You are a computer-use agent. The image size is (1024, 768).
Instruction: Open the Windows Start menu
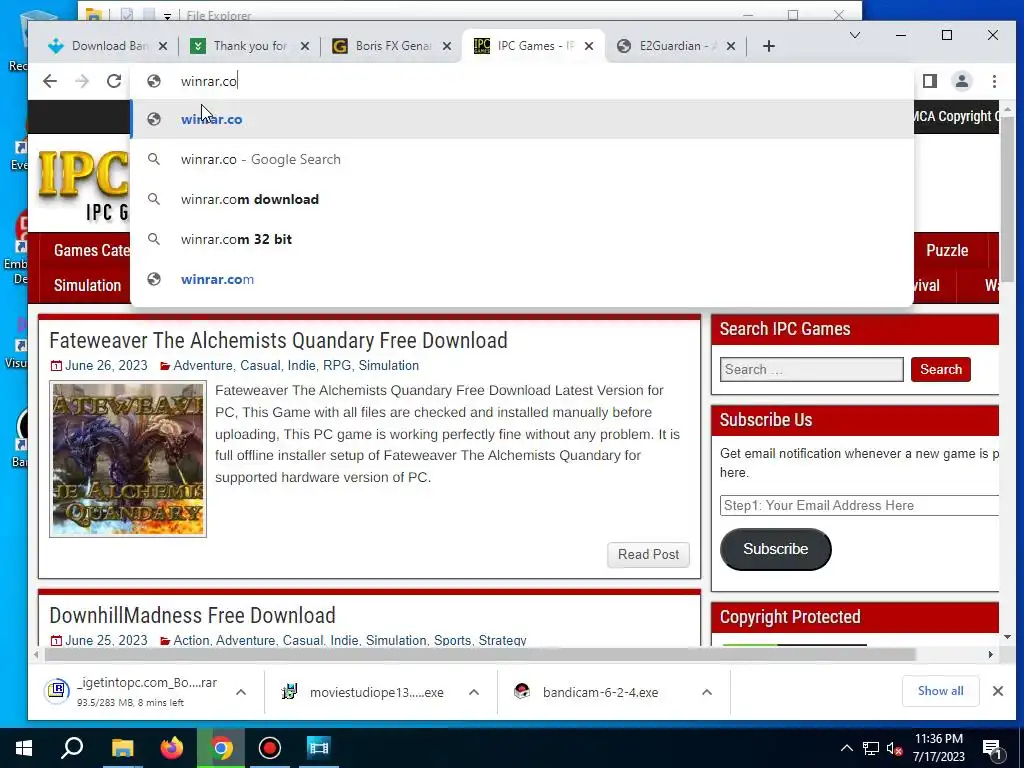click(x=24, y=748)
